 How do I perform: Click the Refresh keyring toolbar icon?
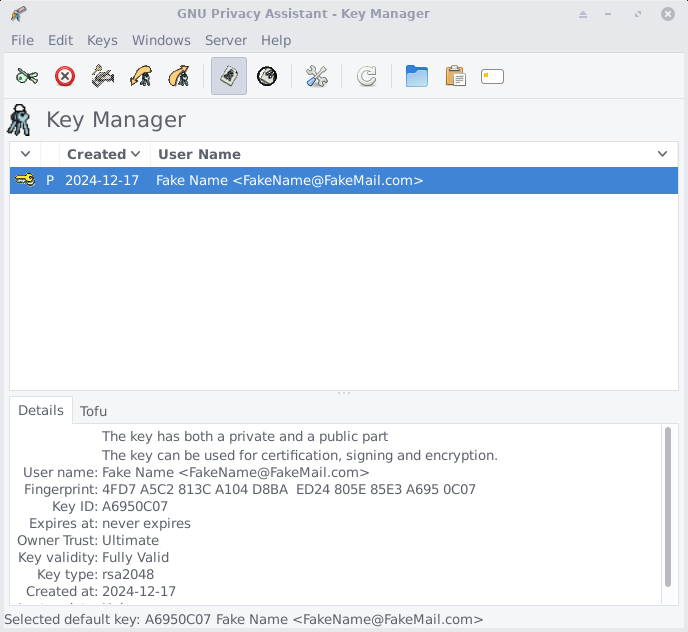(x=366, y=76)
